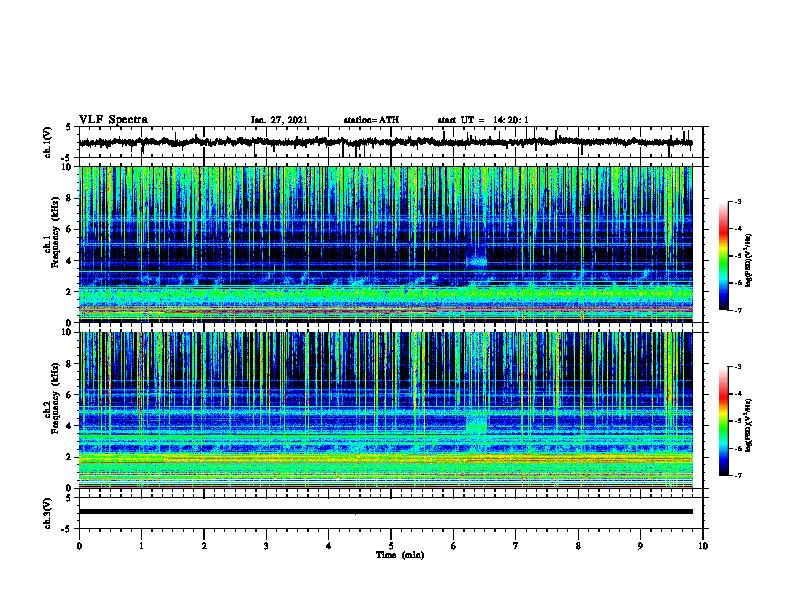792x612 pixels.
Task: Click the "8" kHz tick on ch.1 frequency axis
Action: point(70,198)
